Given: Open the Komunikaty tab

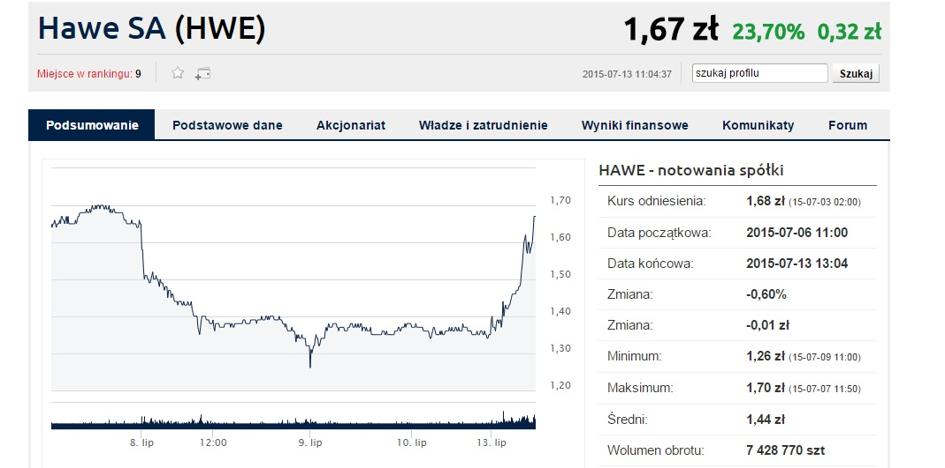Looking at the screenshot, I should [x=758, y=125].
